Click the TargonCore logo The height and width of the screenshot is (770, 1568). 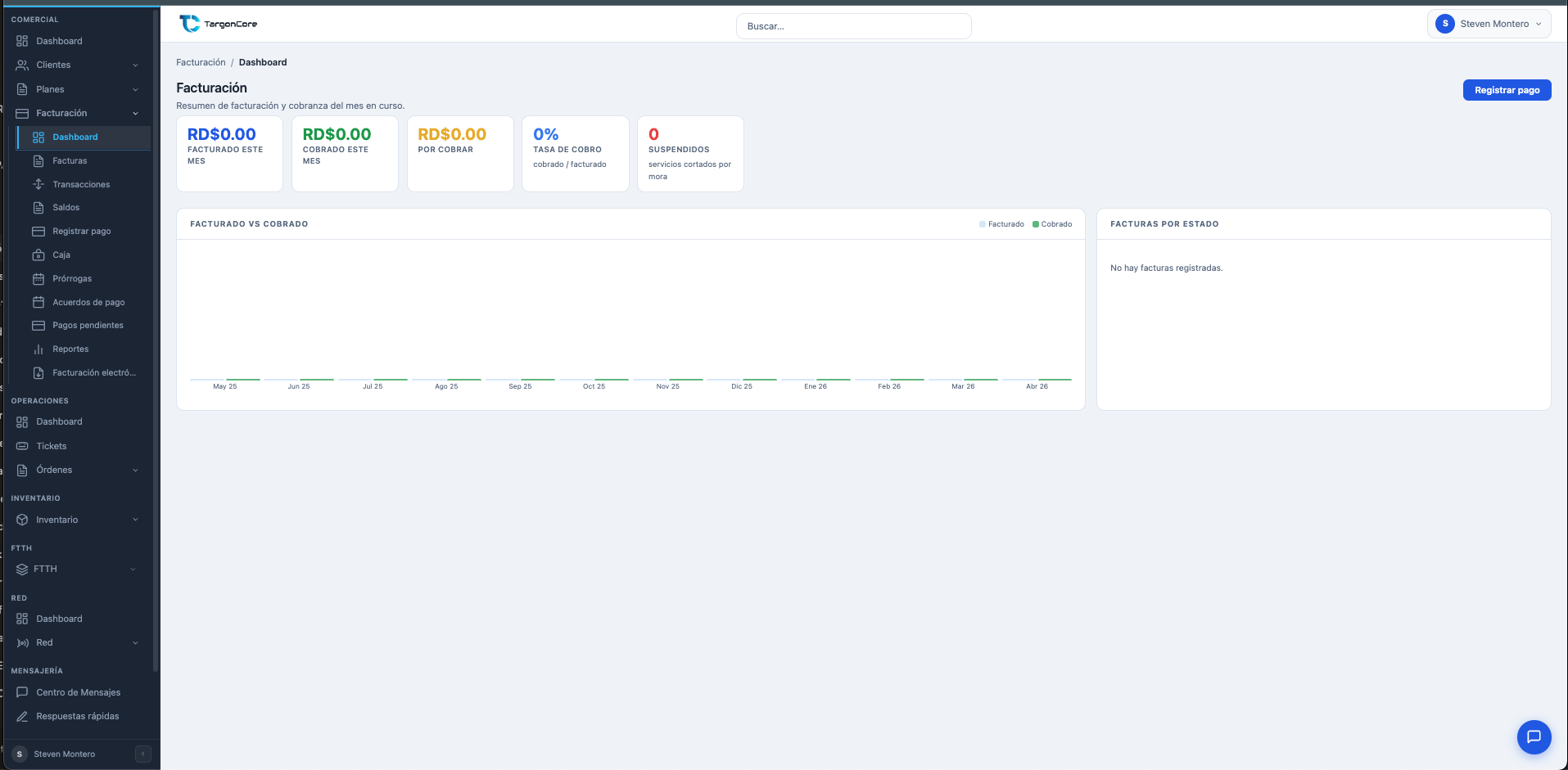coord(219,24)
